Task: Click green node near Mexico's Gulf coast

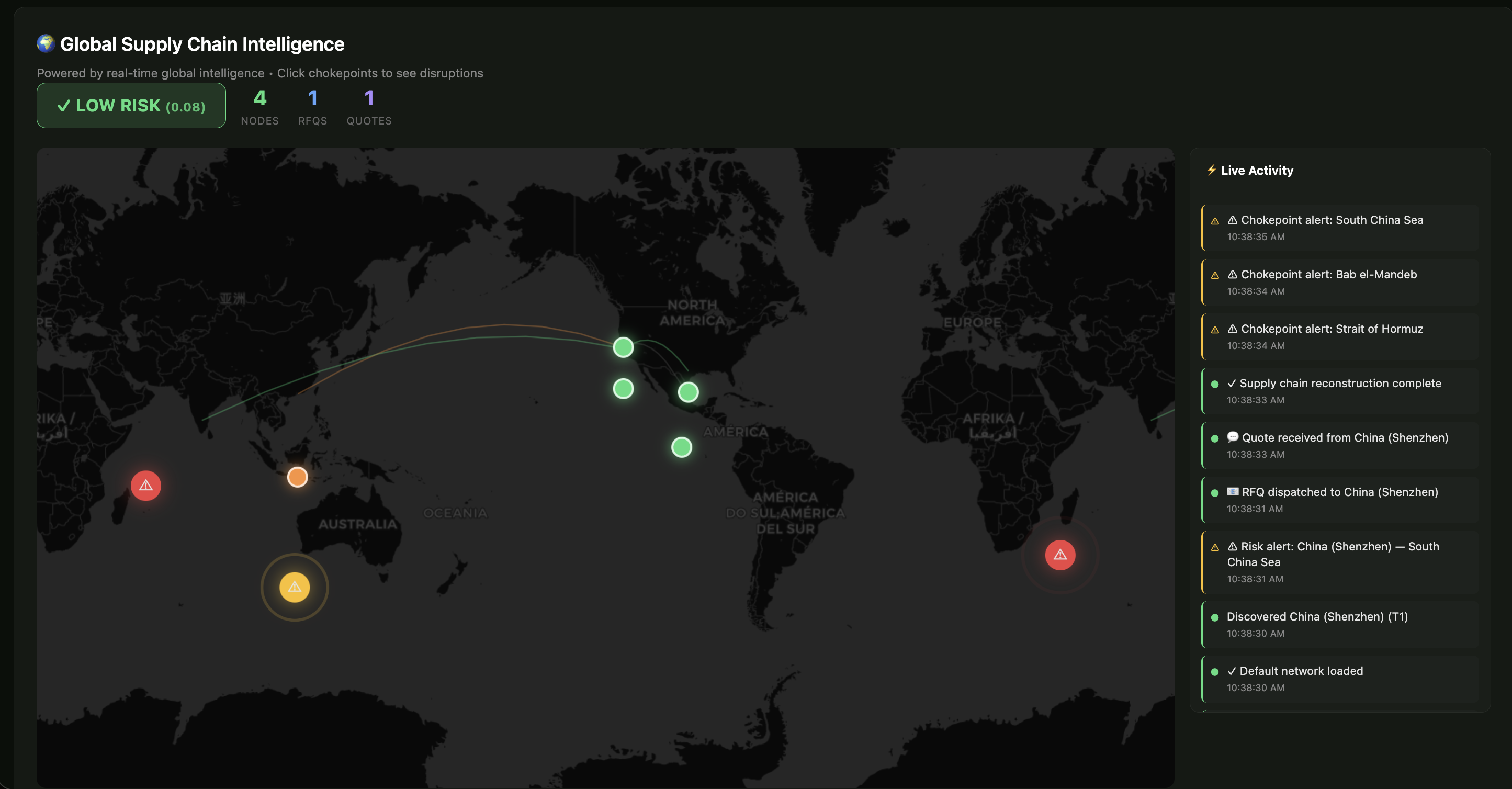Action: pos(689,392)
